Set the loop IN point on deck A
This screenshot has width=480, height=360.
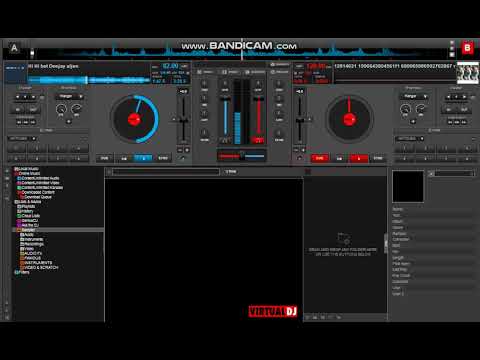(x=18, y=109)
